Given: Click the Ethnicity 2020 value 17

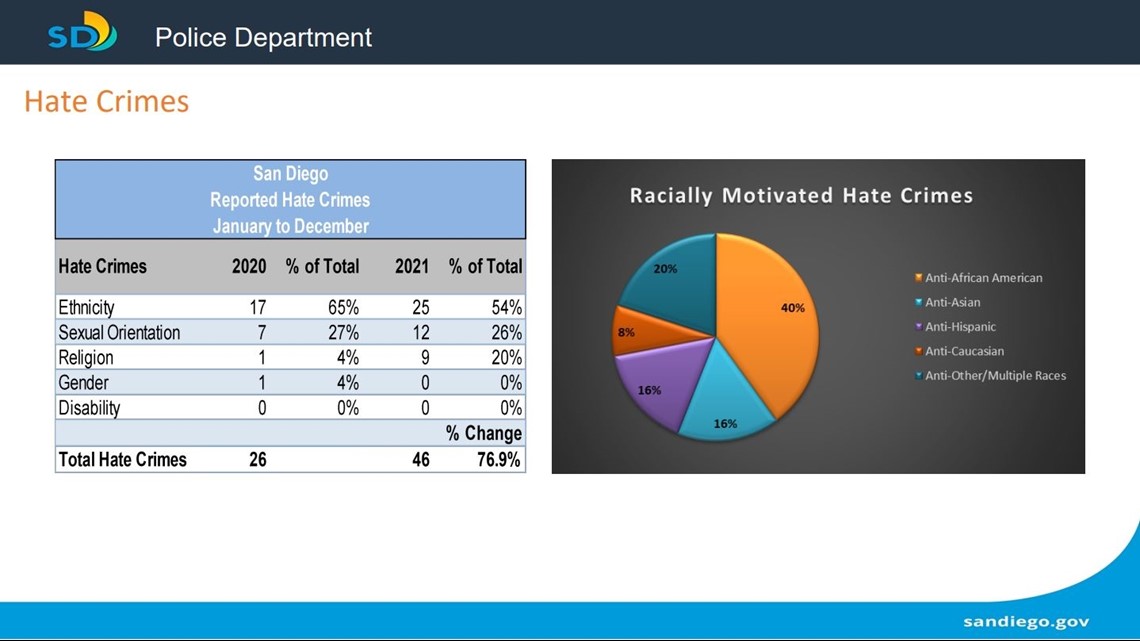Looking at the screenshot, I should (x=257, y=307).
